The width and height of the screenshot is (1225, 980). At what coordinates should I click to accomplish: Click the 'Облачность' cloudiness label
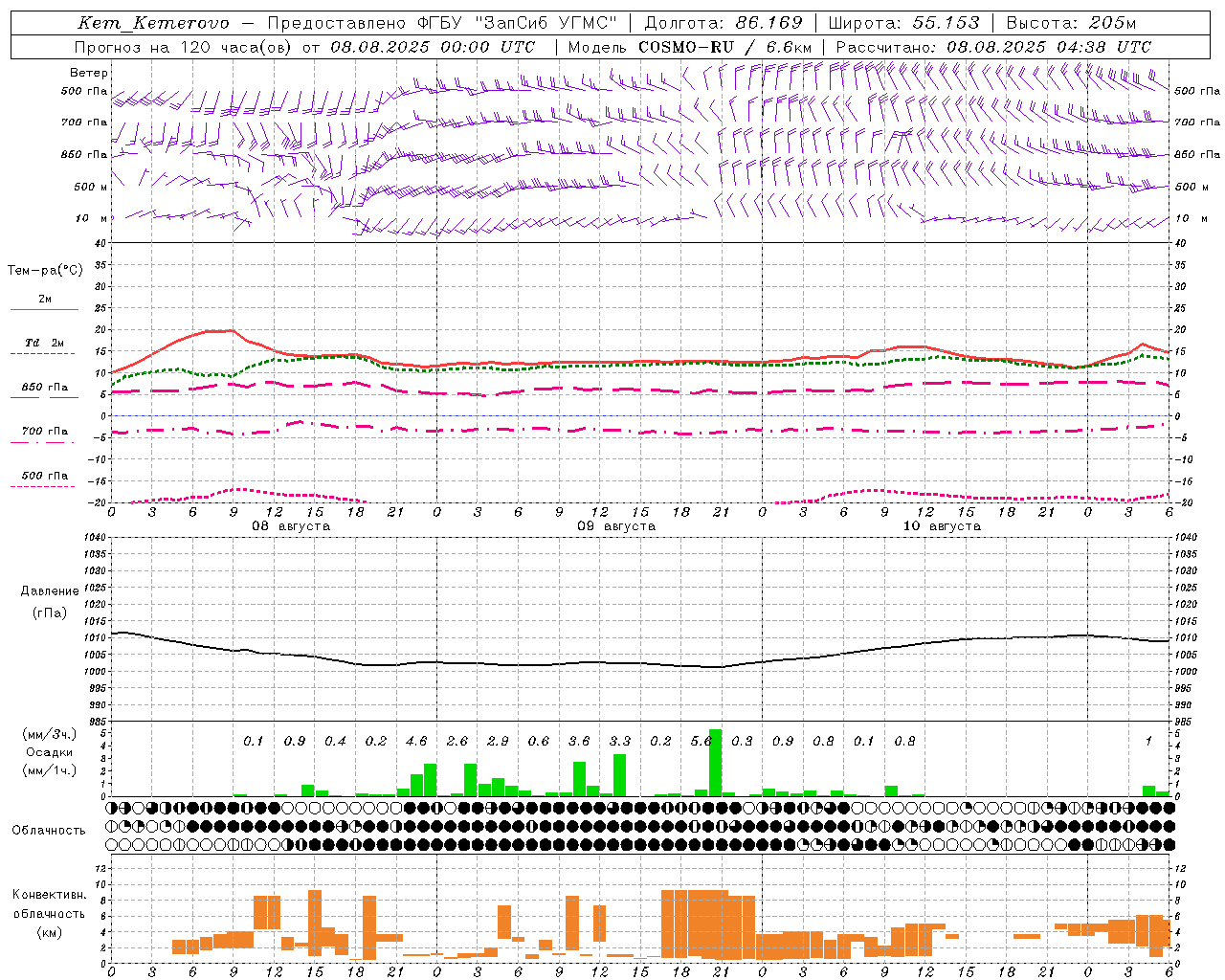click(x=49, y=830)
